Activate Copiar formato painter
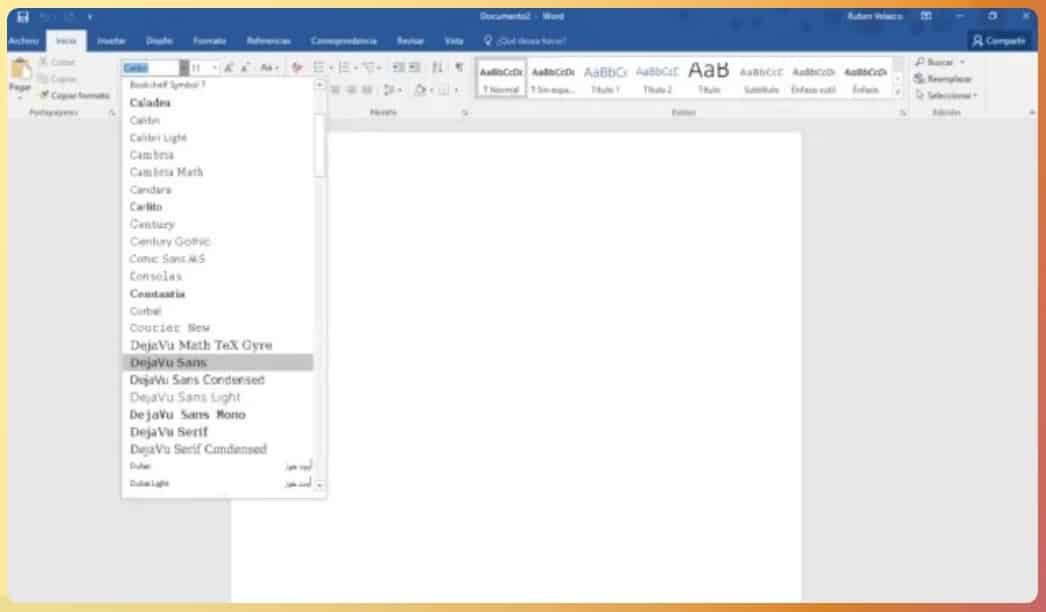Image resolution: width=1046 pixels, height=612 pixels. [75, 95]
